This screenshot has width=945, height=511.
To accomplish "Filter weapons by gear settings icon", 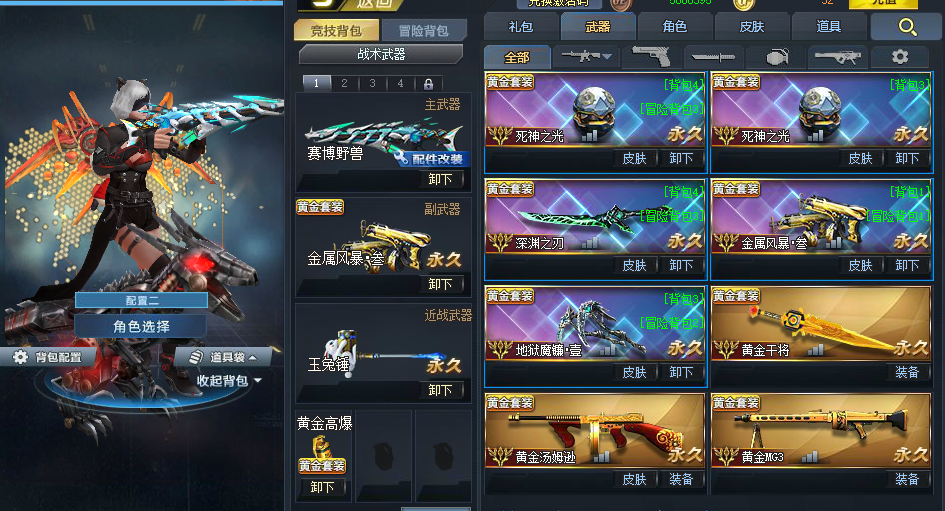I will (x=900, y=57).
